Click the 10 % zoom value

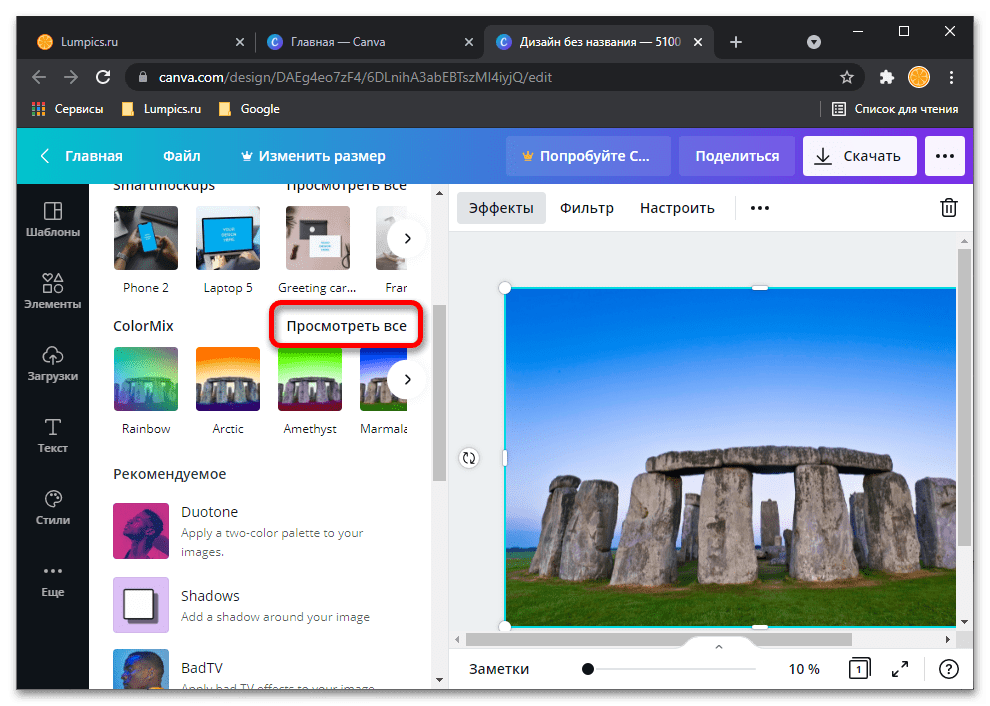pyautogui.click(x=804, y=669)
